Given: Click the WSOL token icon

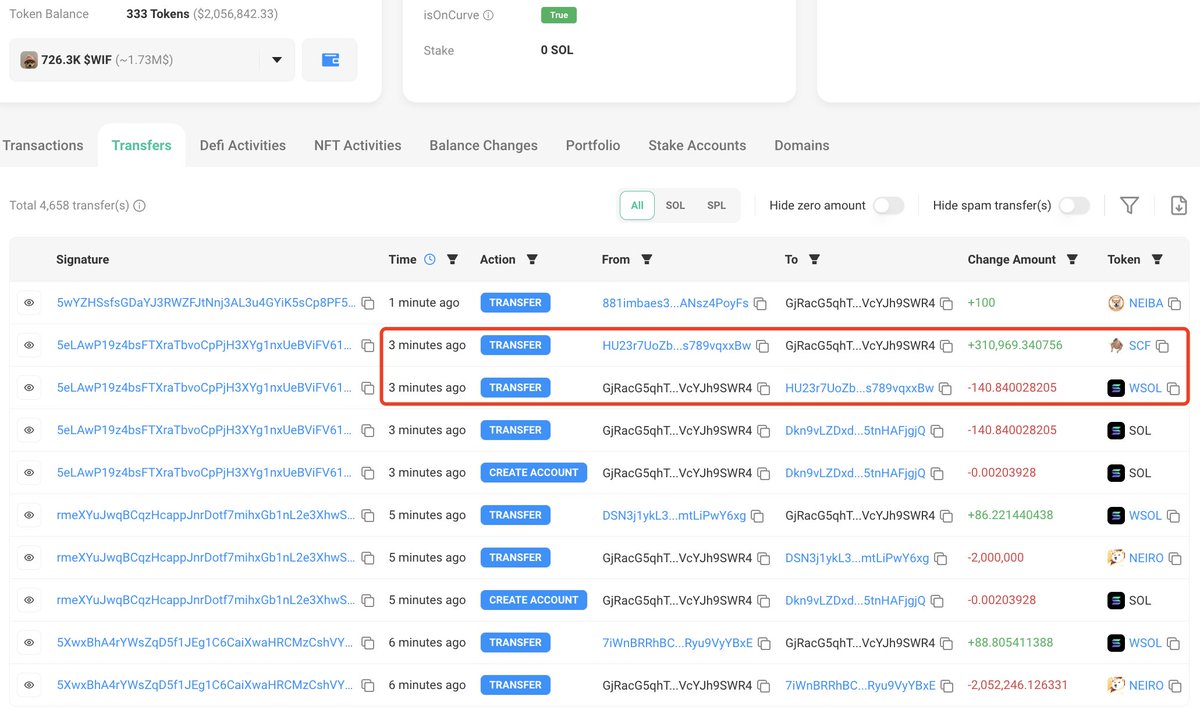Looking at the screenshot, I should point(1117,387).
